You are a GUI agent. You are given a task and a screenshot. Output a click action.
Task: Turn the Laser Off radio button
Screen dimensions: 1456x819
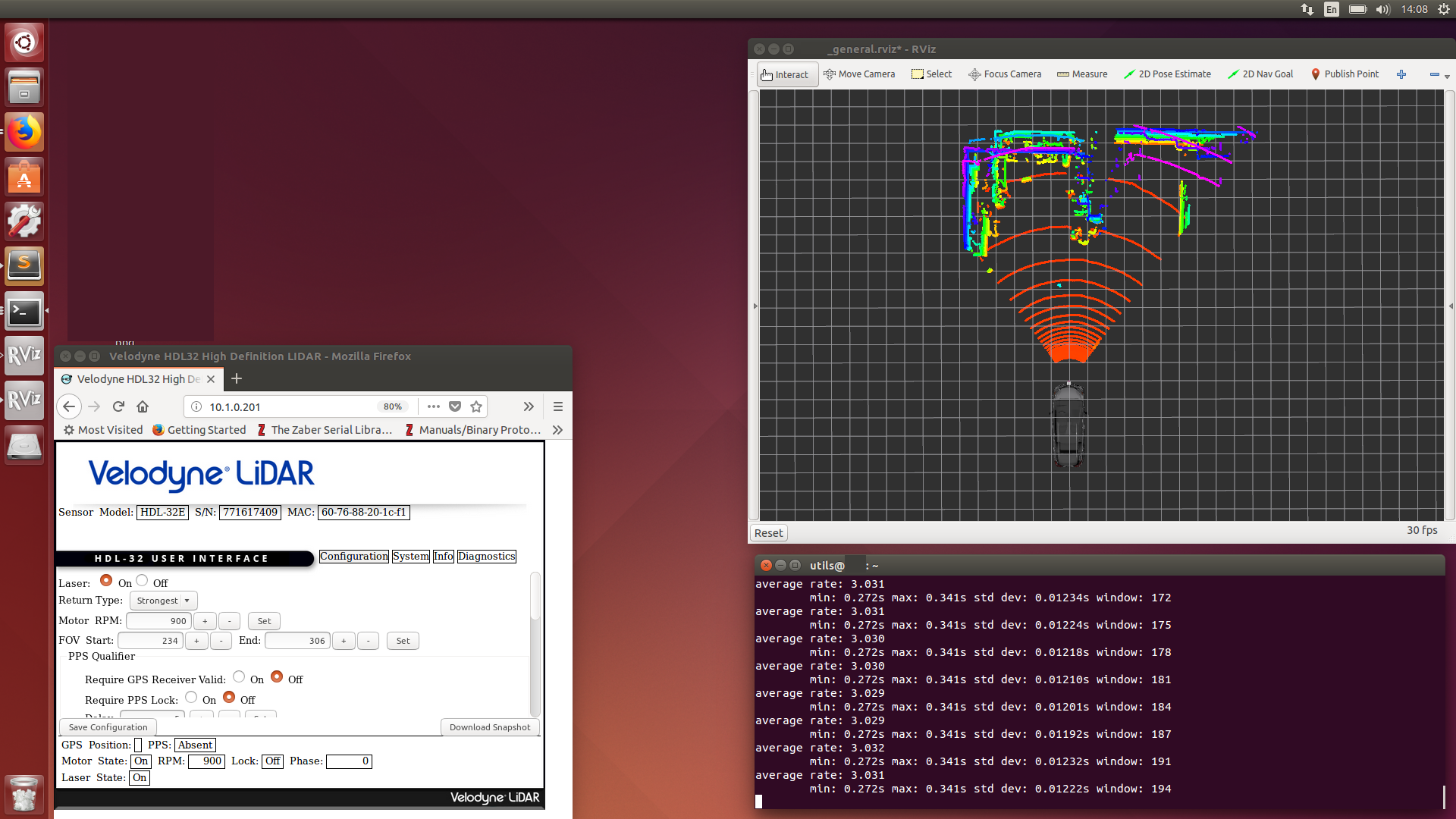pos(142,581)
